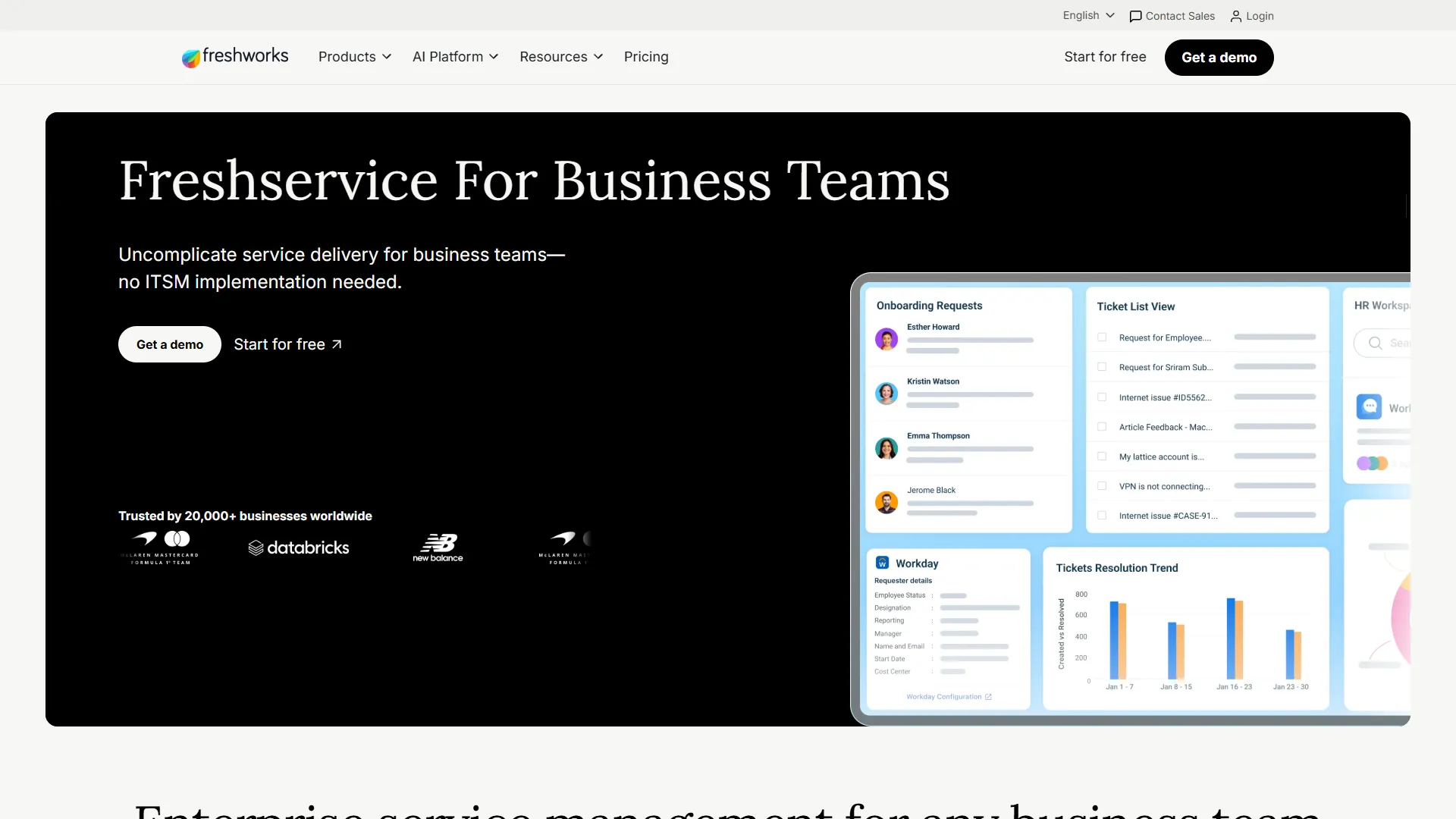
Task: Click the Freshservice For Business Teams headline
Action: [534, 181]
